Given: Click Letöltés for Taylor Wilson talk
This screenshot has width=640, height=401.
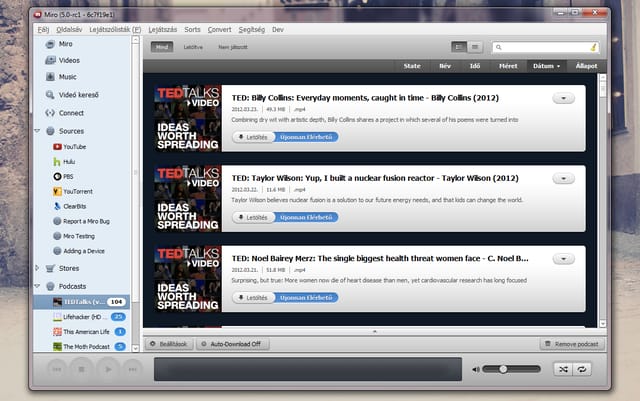Looking at the screenshot, I should coord(253,217).
